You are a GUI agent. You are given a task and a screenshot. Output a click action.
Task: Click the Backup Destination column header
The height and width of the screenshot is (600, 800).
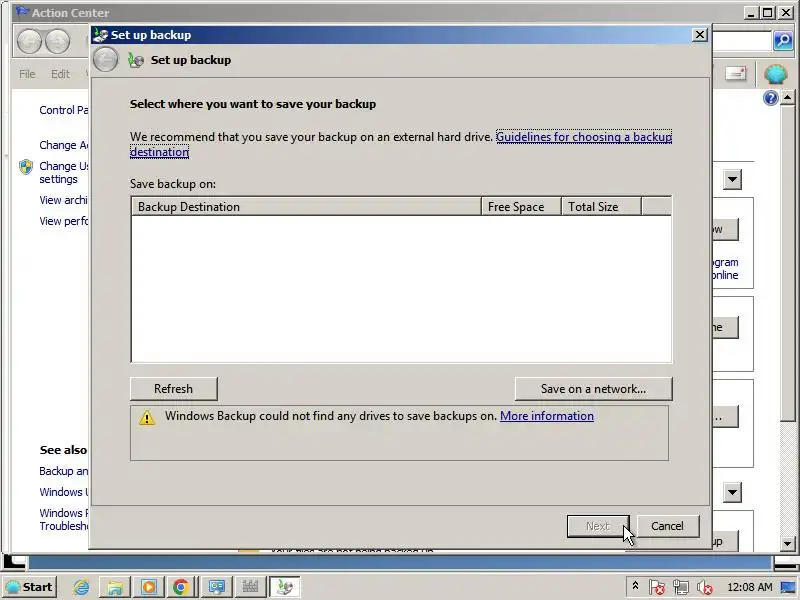pyautogui.click(x=306, y=207)
